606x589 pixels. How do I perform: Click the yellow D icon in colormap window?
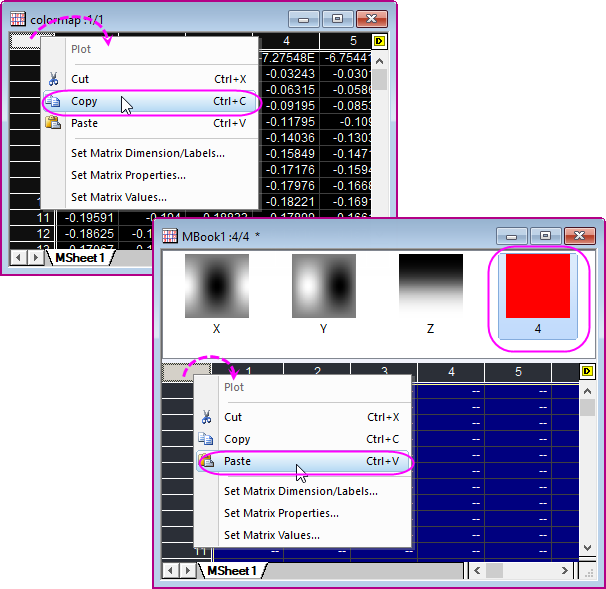point(379,41)
